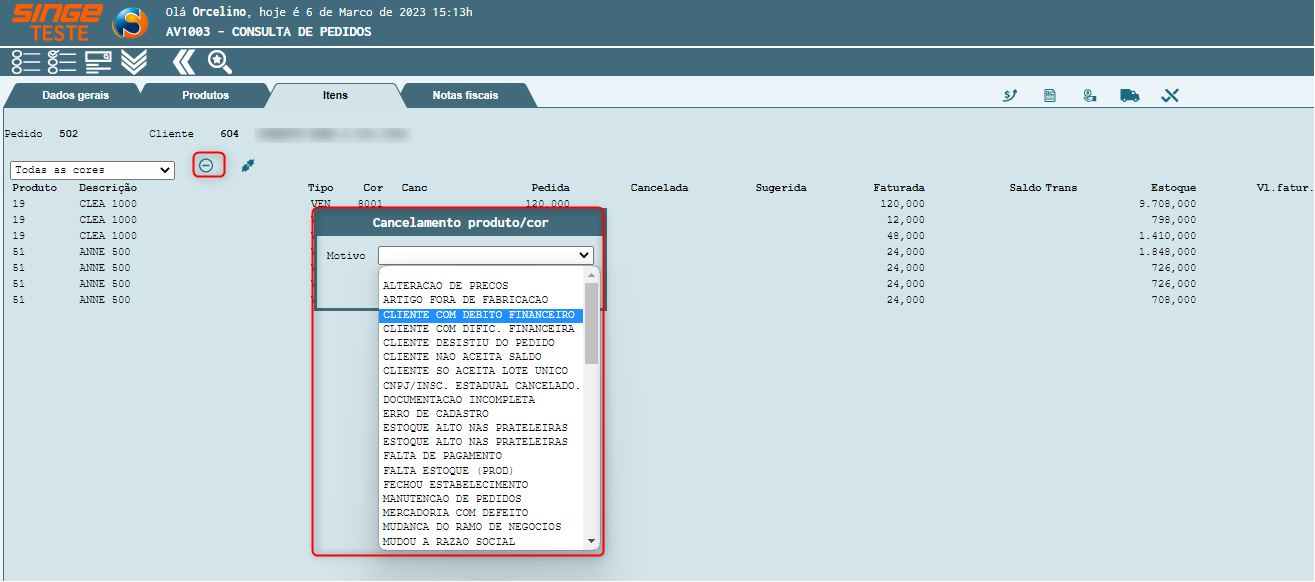This screenshot has width=1315, height=582.
Task: Click the Motivo list scroll up arrow
Action: point(591,274)
